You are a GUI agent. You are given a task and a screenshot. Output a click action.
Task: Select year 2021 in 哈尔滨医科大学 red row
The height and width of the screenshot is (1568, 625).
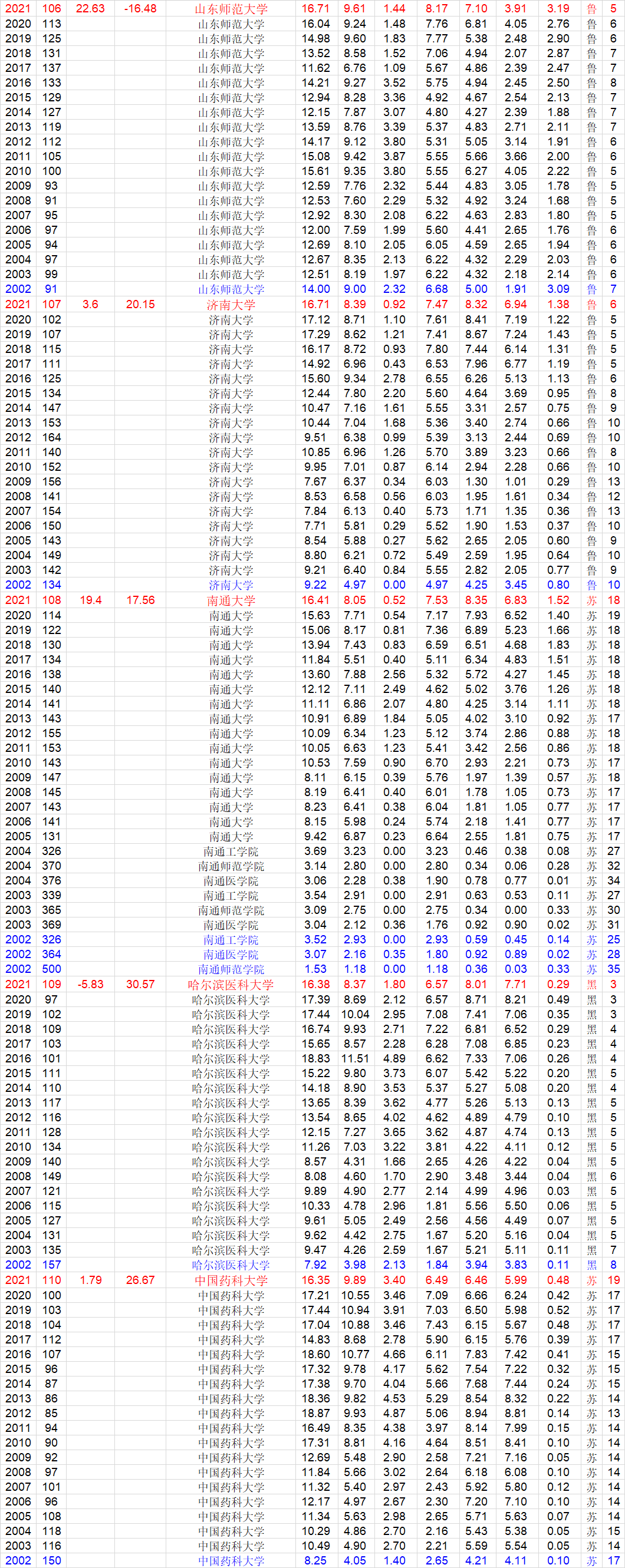click(x=18, y=984)
